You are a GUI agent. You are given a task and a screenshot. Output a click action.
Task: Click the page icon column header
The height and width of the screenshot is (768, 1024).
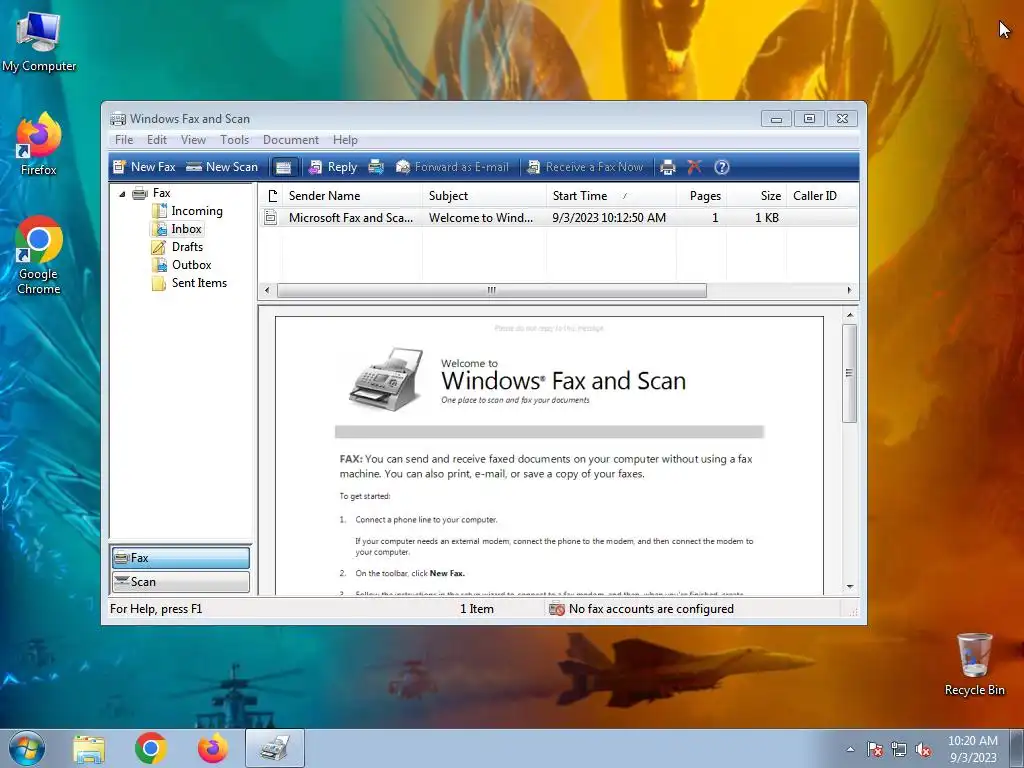[271, 196]
